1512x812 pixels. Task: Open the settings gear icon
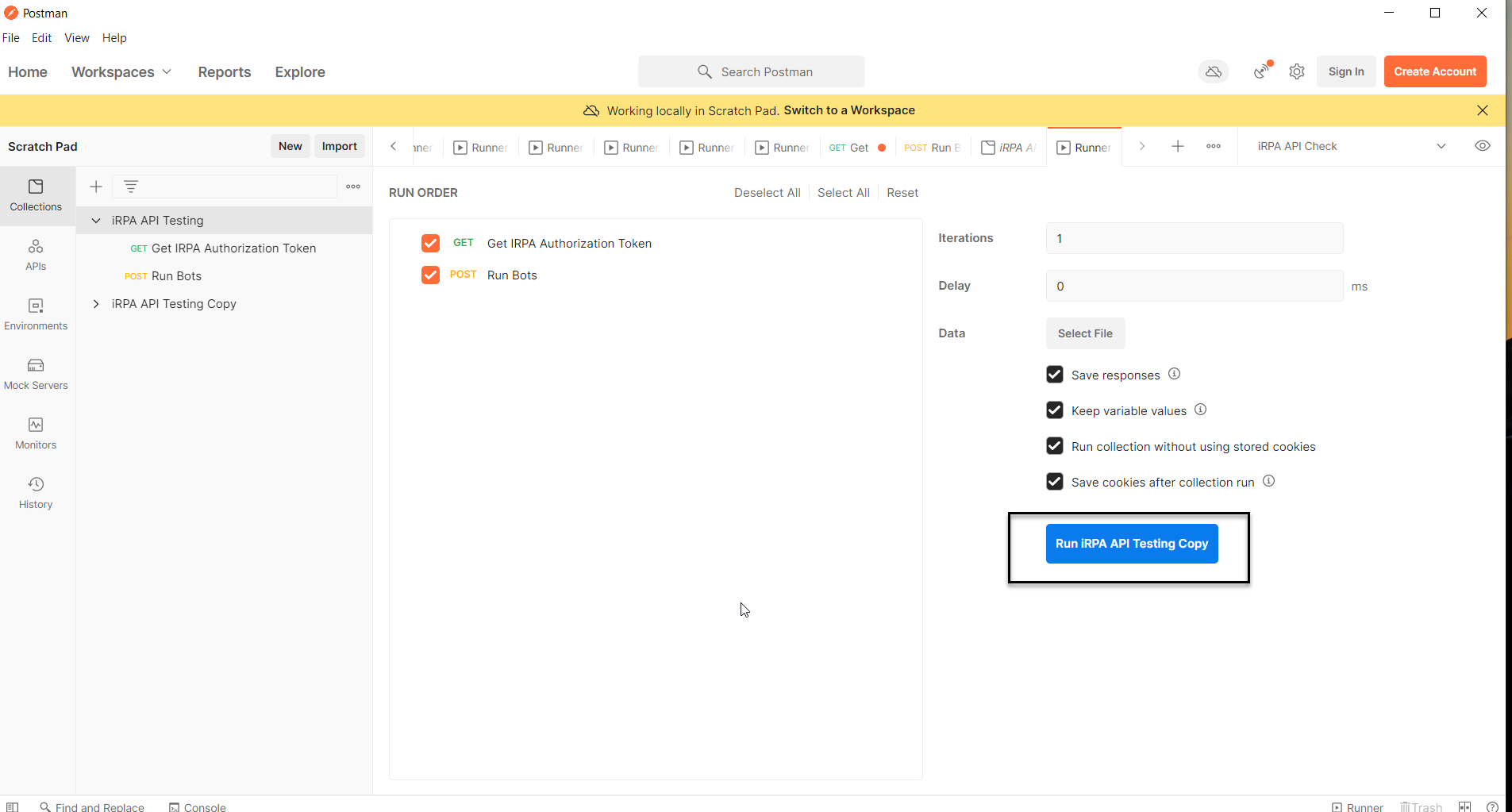[1297, 71]
